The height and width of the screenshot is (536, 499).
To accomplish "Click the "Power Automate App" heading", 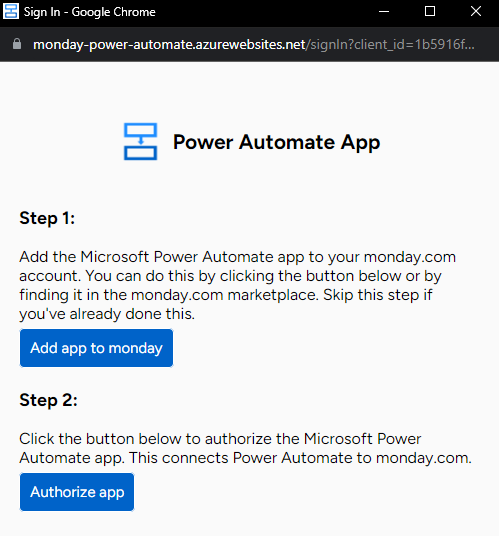I will pos(277,142).
